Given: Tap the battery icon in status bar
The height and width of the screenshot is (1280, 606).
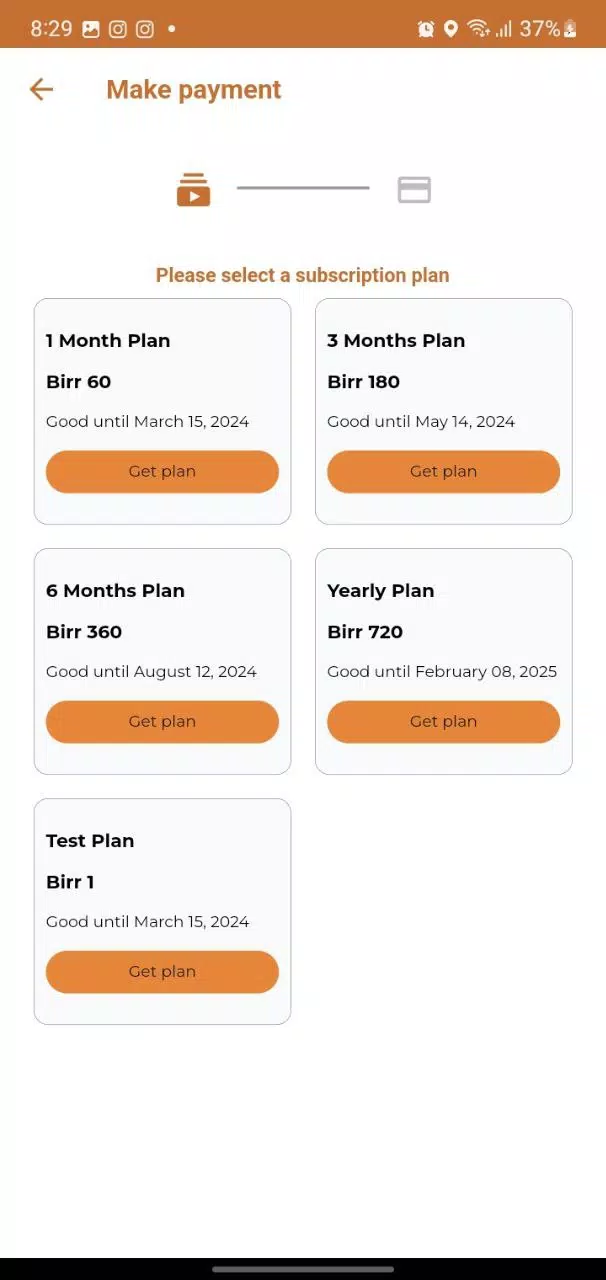Looking at the screenshot, I should tap(570, 29).
